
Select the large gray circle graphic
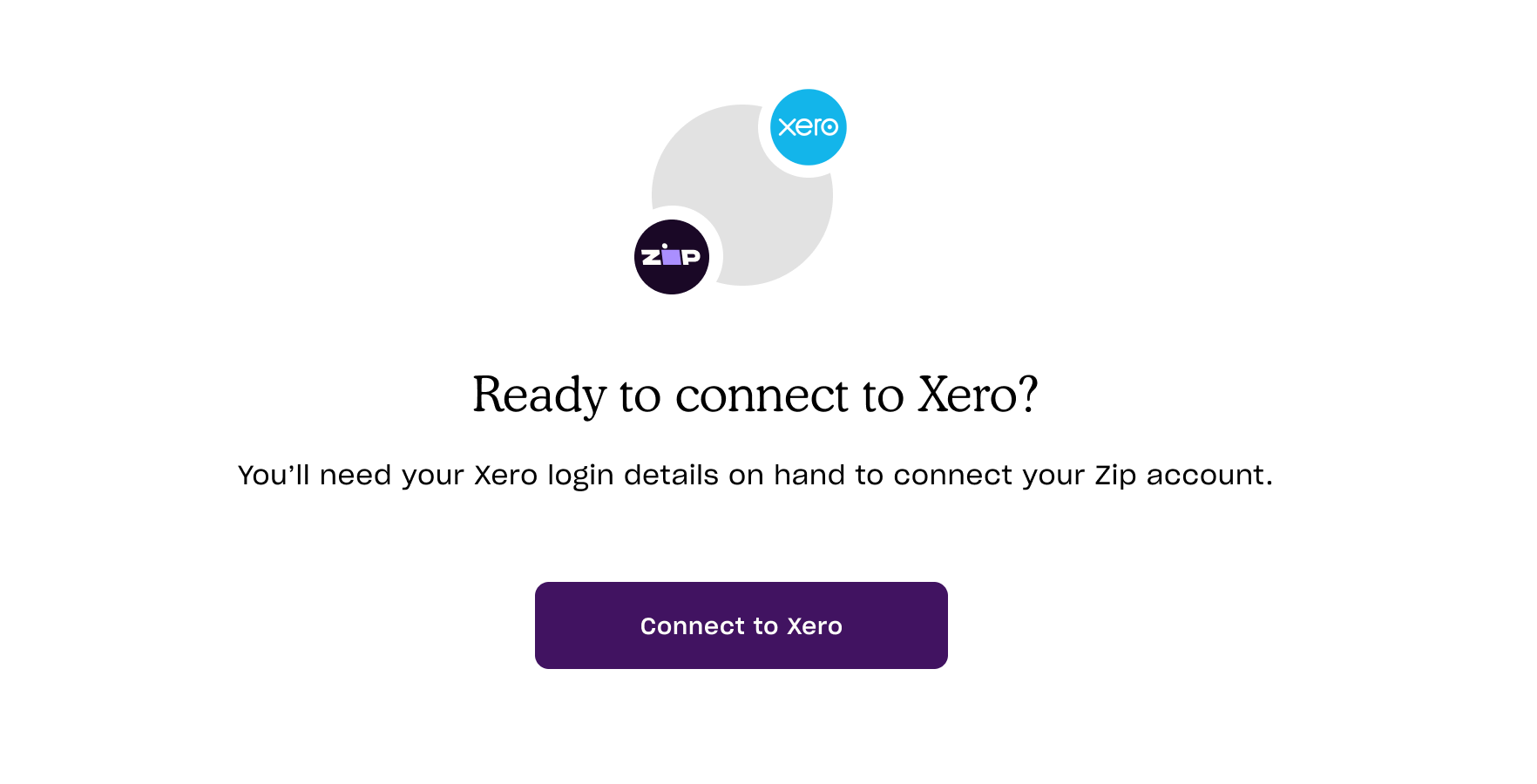coord(742,195)
